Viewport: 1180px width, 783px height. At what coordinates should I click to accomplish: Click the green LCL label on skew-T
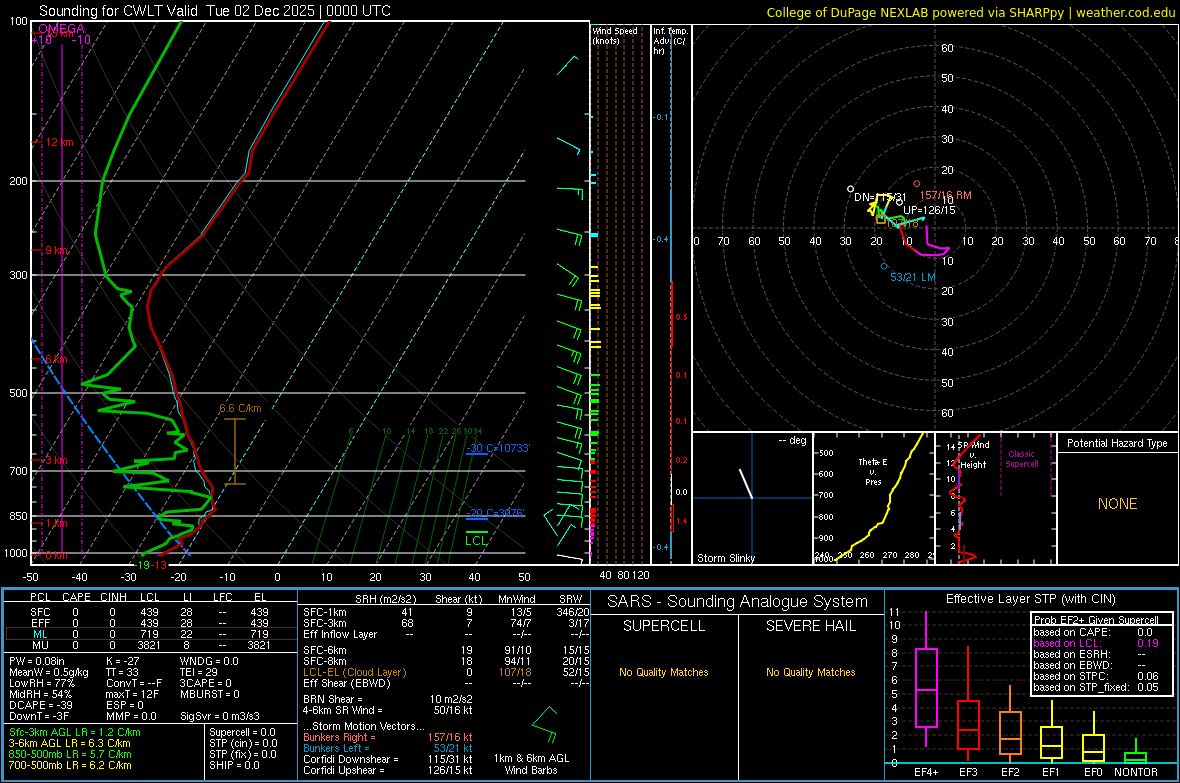(476, 540)
